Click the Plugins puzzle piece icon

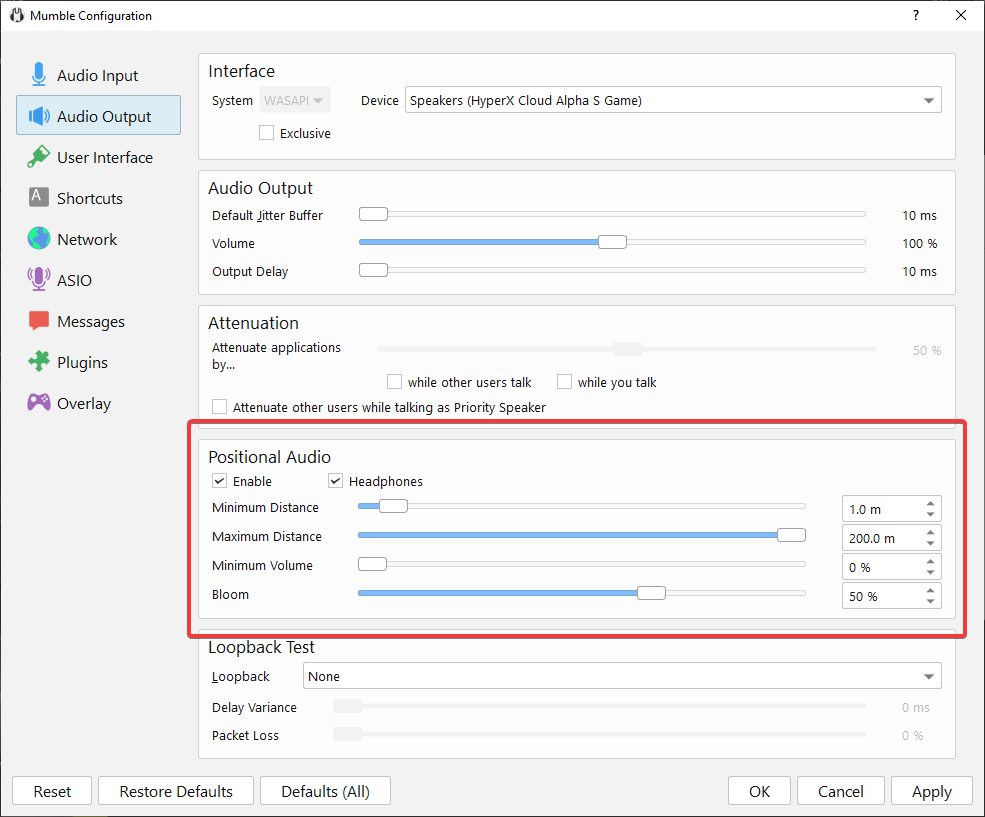click(38, 362)
